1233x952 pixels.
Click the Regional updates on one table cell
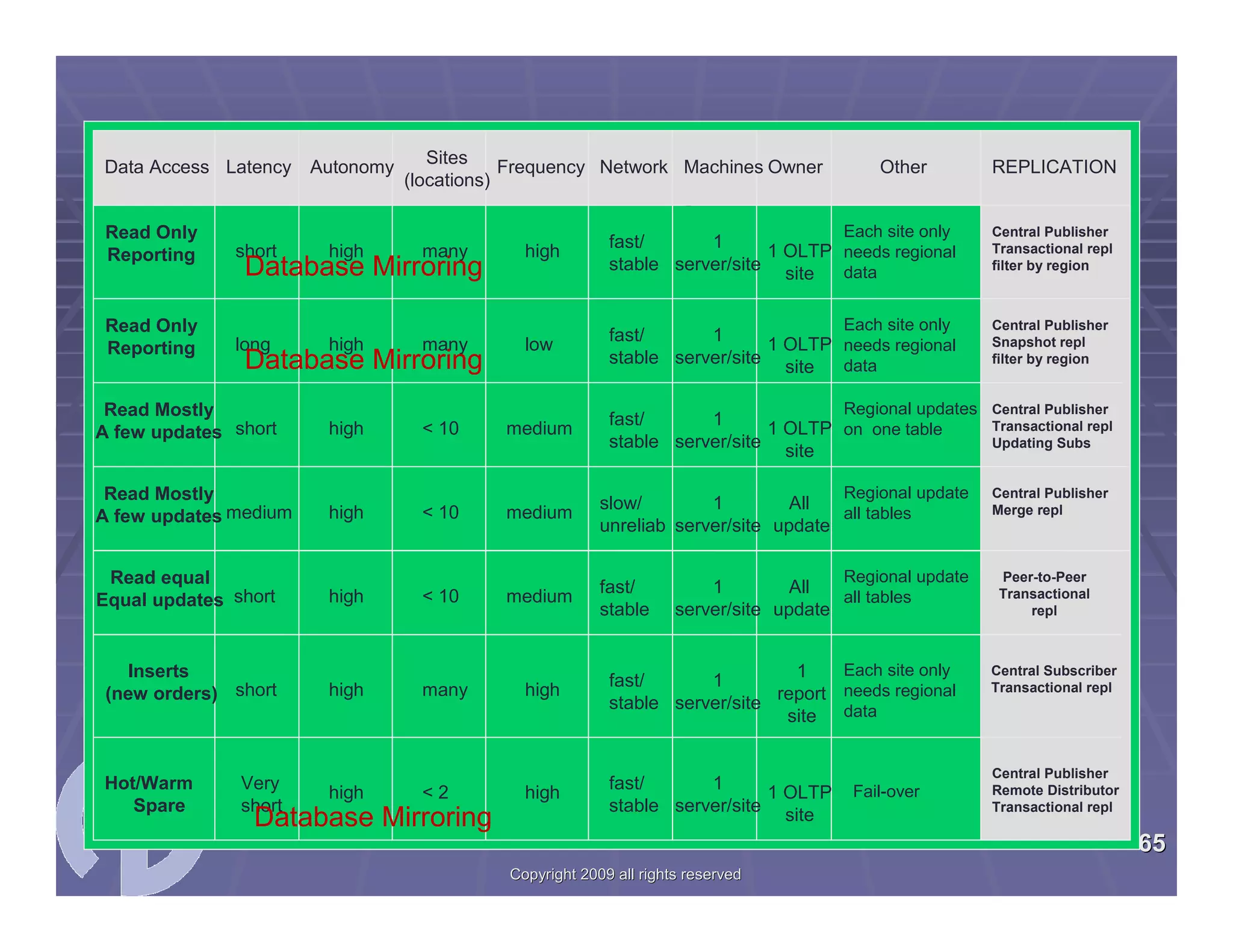909,419
